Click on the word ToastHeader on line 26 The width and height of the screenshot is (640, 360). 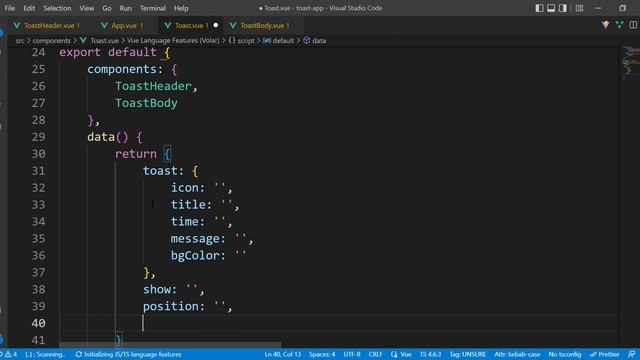(x=153, y=86)
